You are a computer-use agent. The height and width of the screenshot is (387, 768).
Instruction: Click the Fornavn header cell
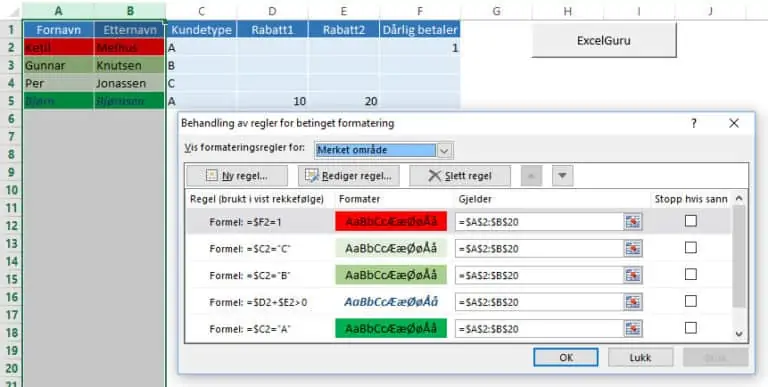(x=58, y=30)
